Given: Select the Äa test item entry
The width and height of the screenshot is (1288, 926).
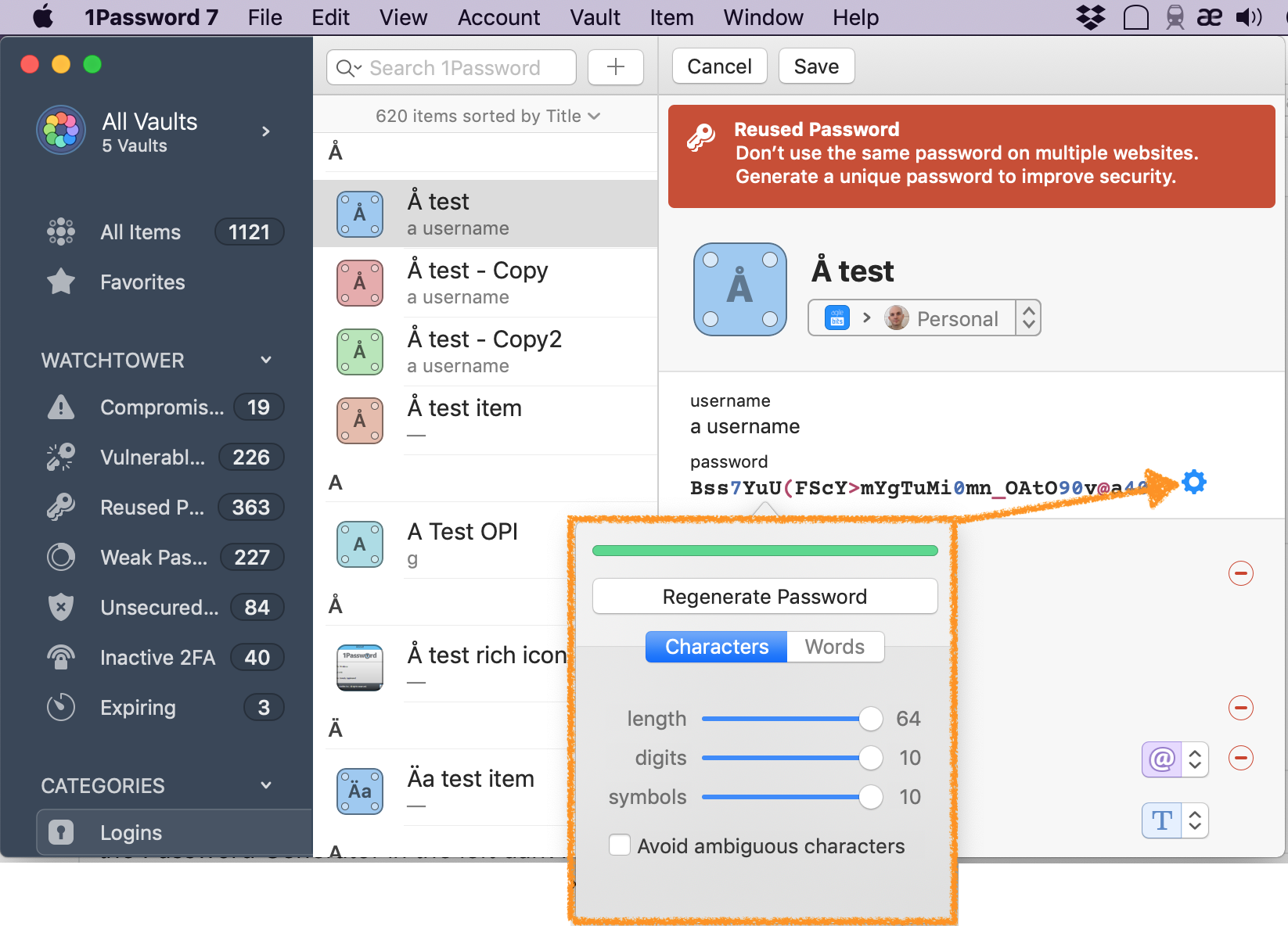Looking at the screenshot, I should point(485,791).
